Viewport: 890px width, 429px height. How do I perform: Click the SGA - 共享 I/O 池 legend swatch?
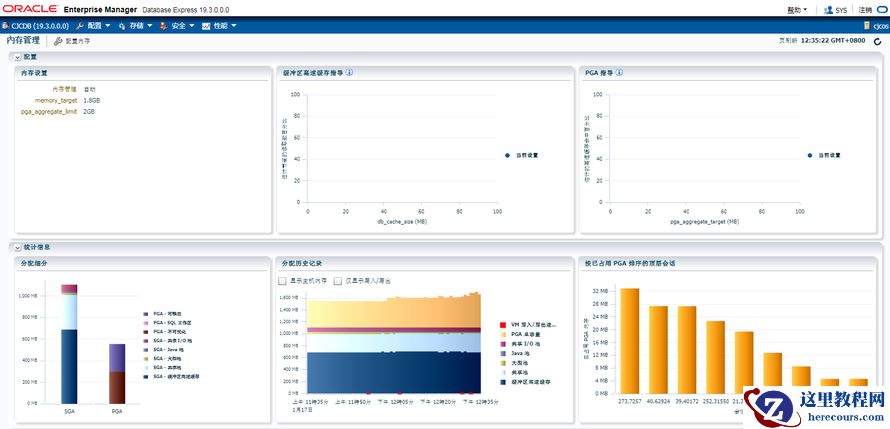point(146,340)
